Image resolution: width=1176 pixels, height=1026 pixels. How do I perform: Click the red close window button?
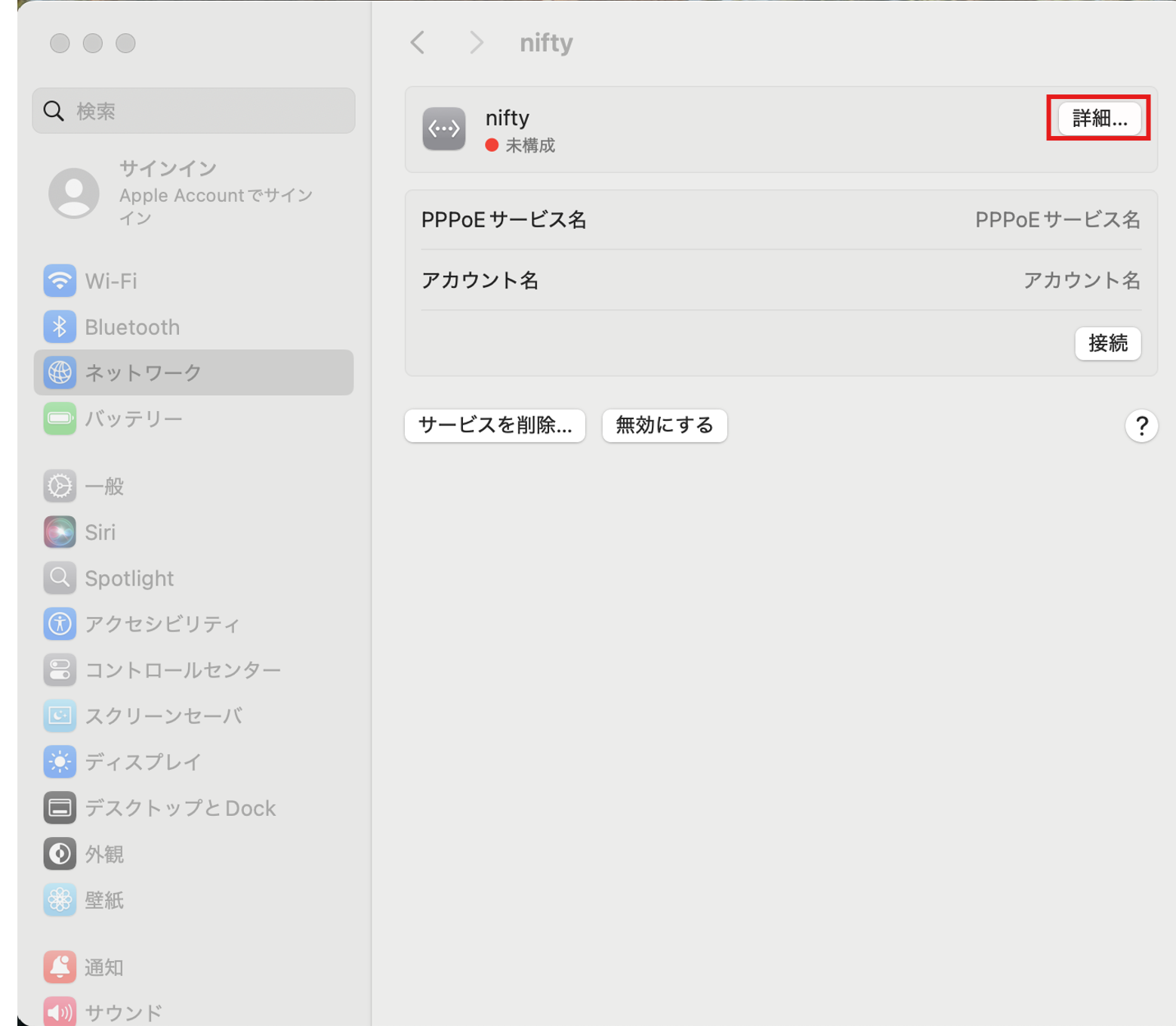click(x=60, y=43)
